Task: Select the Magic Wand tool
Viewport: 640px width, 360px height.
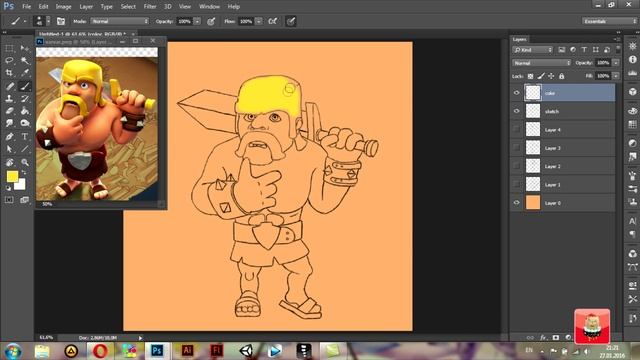Action: 25,60
